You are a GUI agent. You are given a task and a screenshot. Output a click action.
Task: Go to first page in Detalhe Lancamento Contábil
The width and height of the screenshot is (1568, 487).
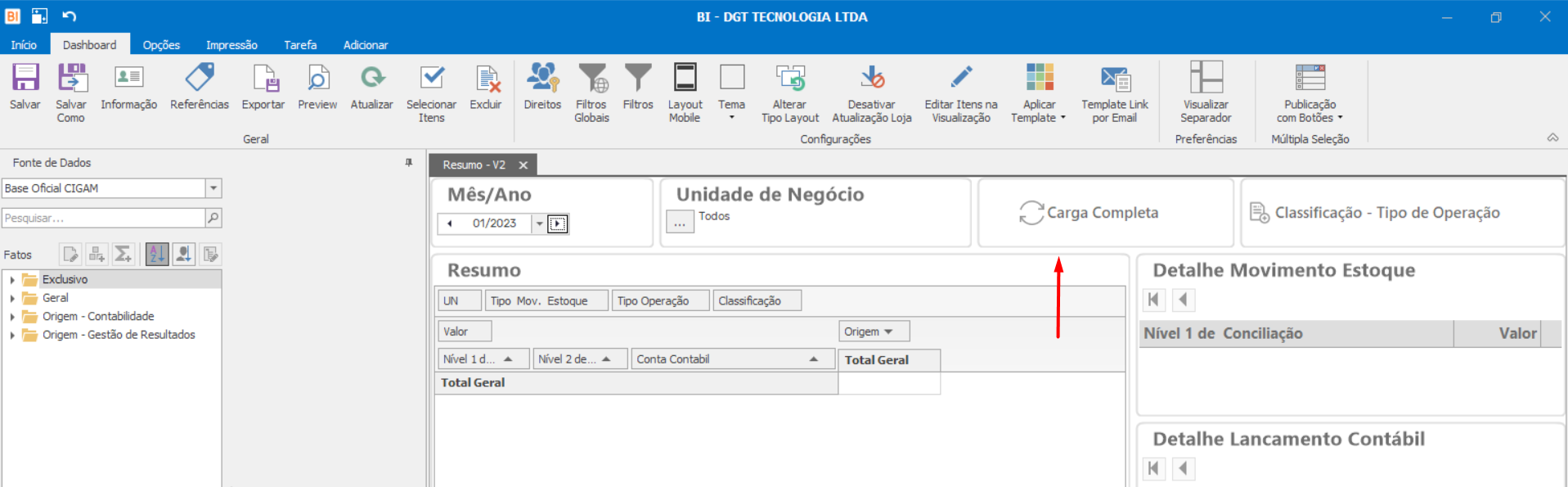[x=1153, y=468]
